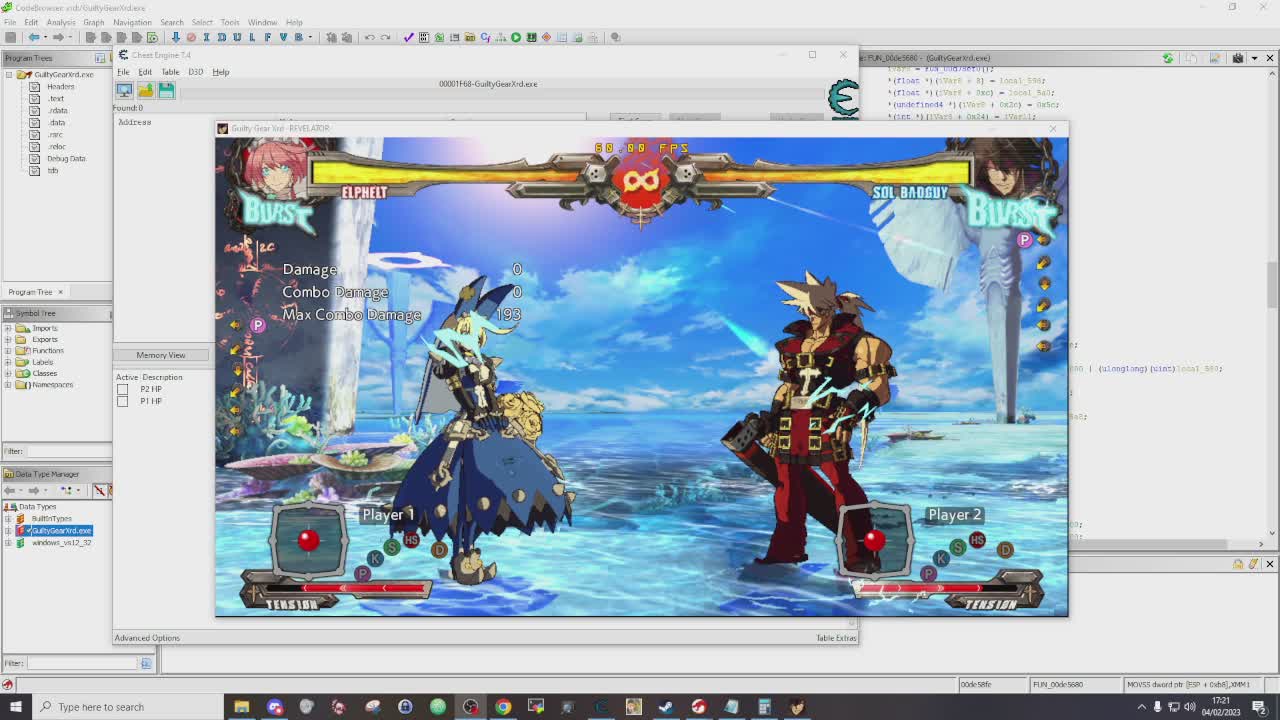Select the 'F' function navigation icon
The width and height of the screenshot is (1280, 720).
(267, 37)
